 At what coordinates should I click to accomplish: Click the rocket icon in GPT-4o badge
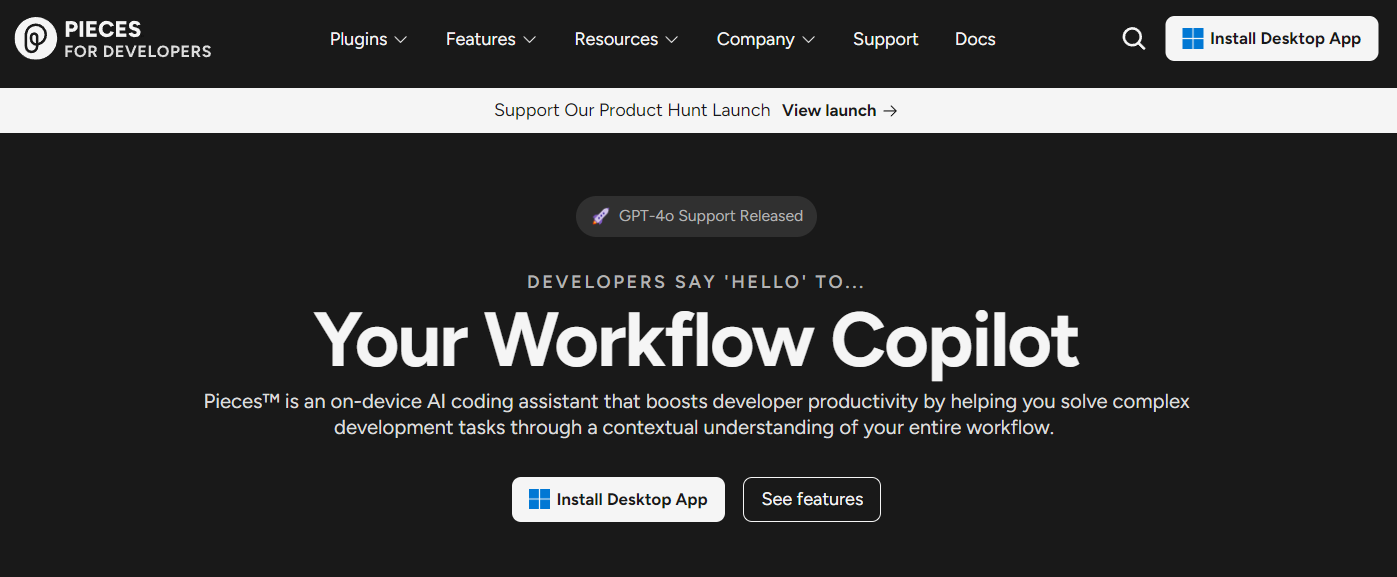(600, 216)
